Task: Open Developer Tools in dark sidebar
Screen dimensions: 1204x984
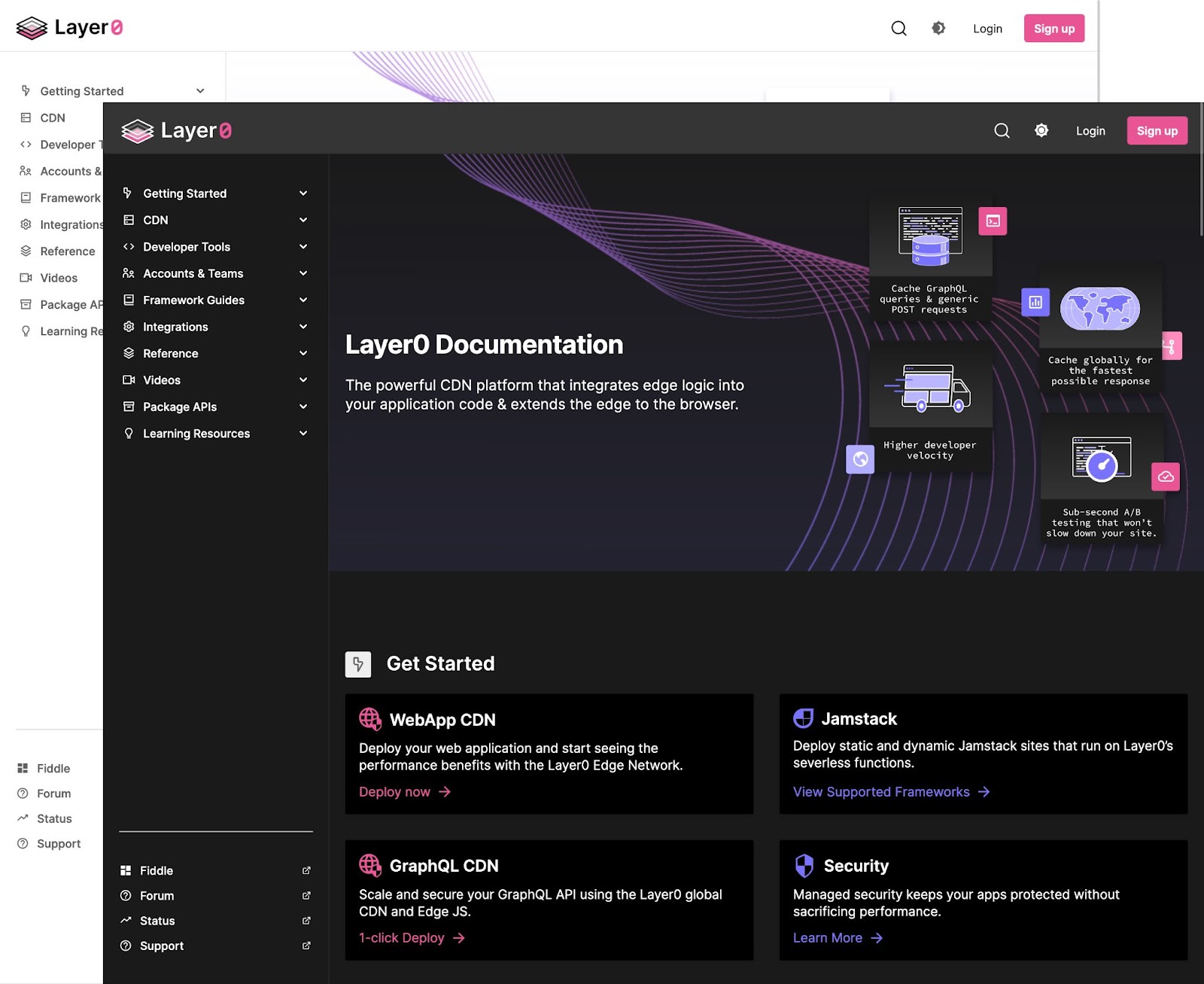Action: [187, 247]
